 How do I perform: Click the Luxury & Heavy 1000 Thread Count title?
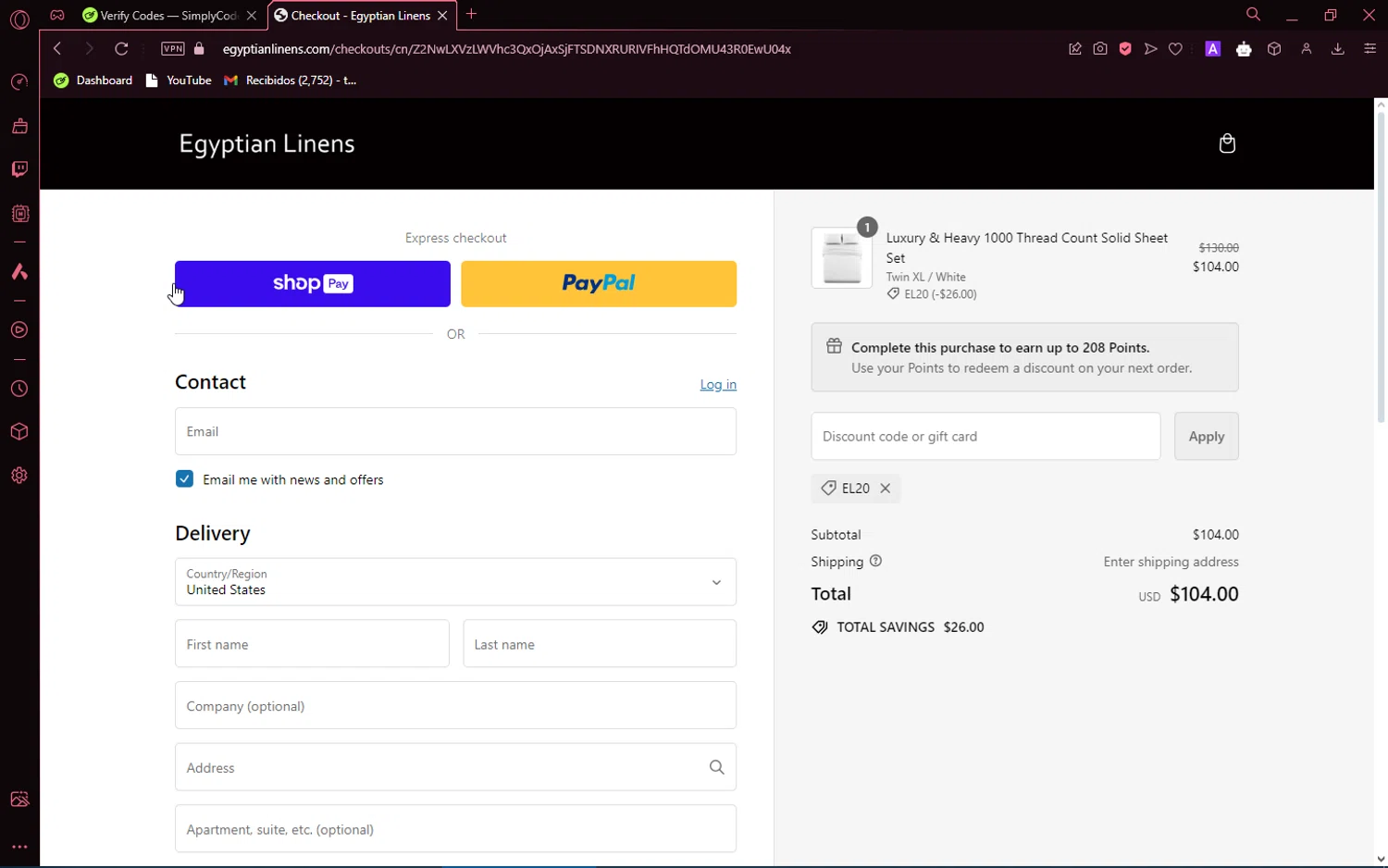point(1027,248)
